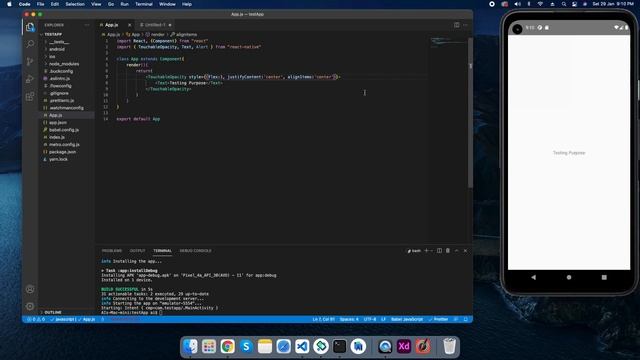The image size is (640, 360).
Task: Open index.js in the file explorer
Action: (x=57, y=138)
